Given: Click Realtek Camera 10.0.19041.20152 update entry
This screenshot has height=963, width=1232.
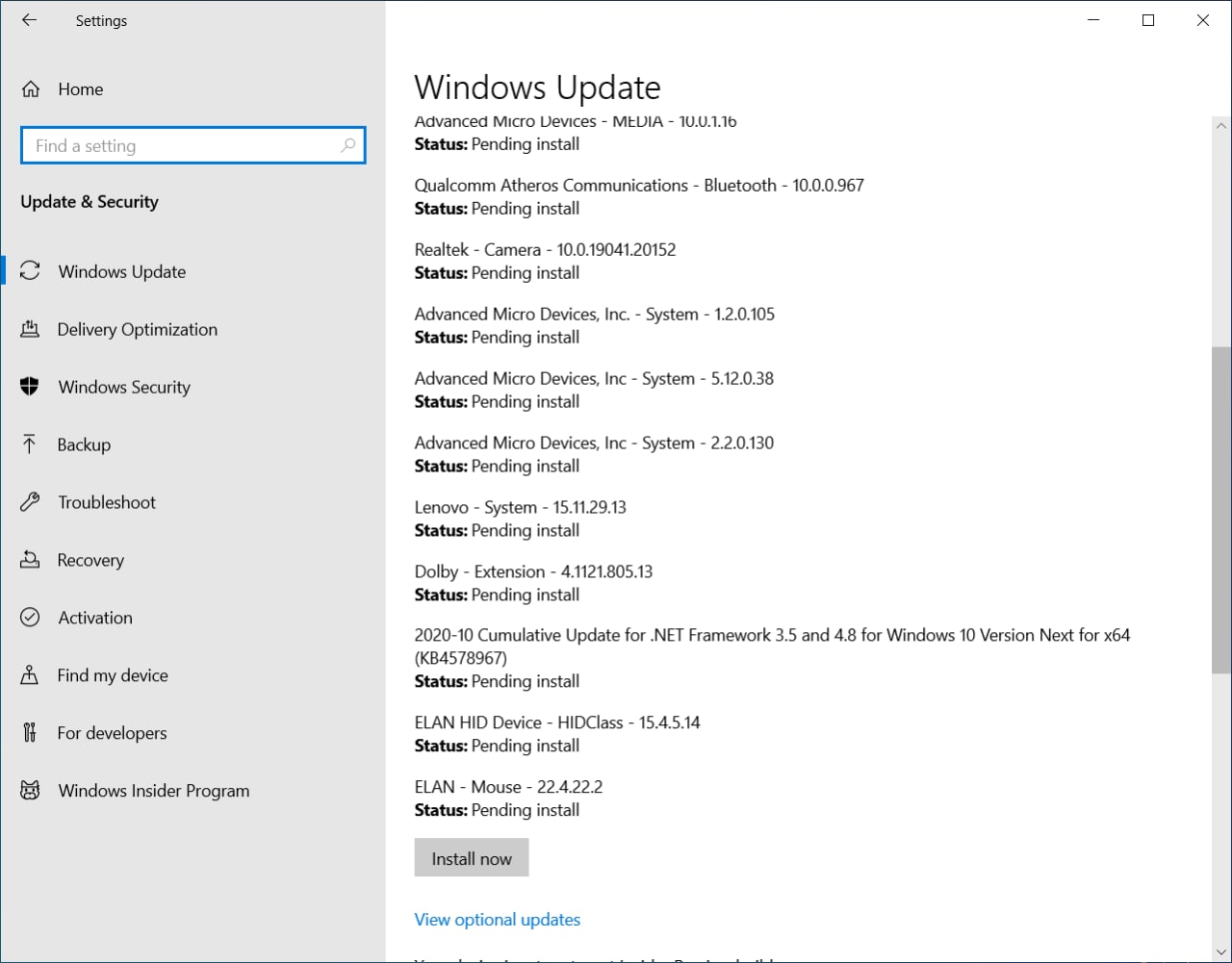Looking at the screenshot, I should click(545, 250).
